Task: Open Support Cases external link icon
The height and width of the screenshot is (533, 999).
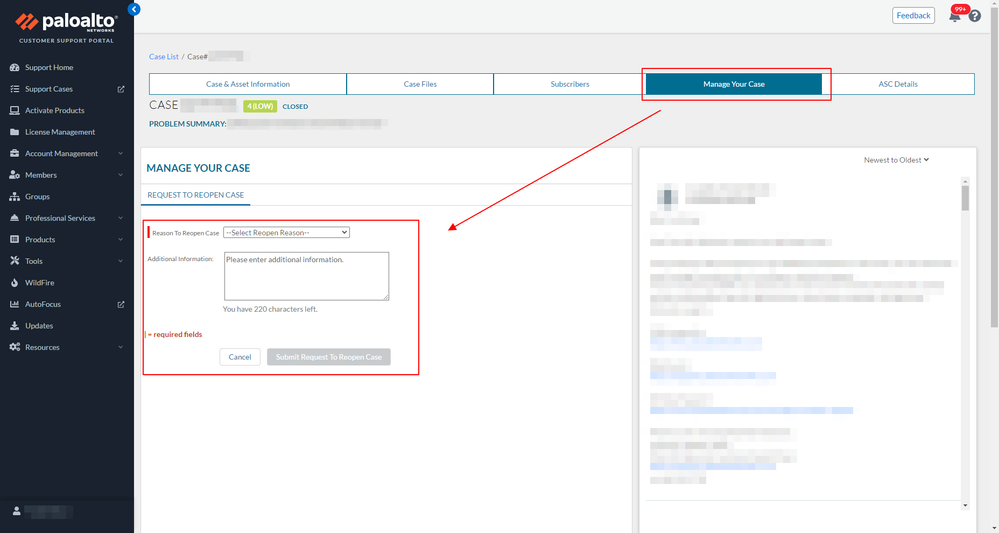Action: (x=121, y=89)
